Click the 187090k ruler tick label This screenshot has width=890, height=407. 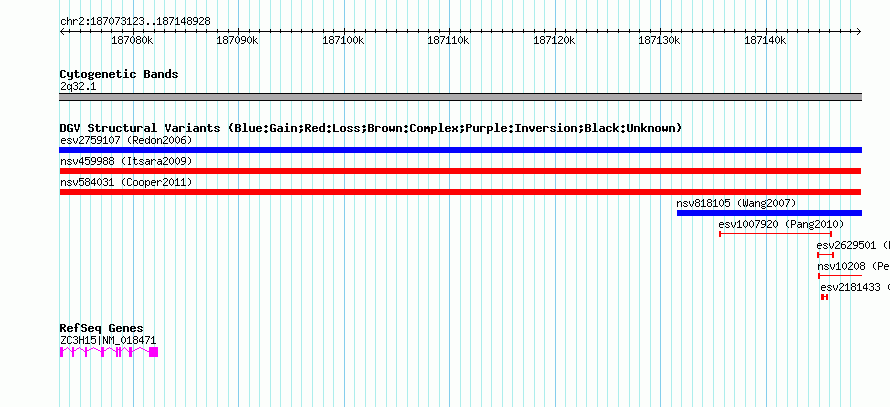point(237,41)
